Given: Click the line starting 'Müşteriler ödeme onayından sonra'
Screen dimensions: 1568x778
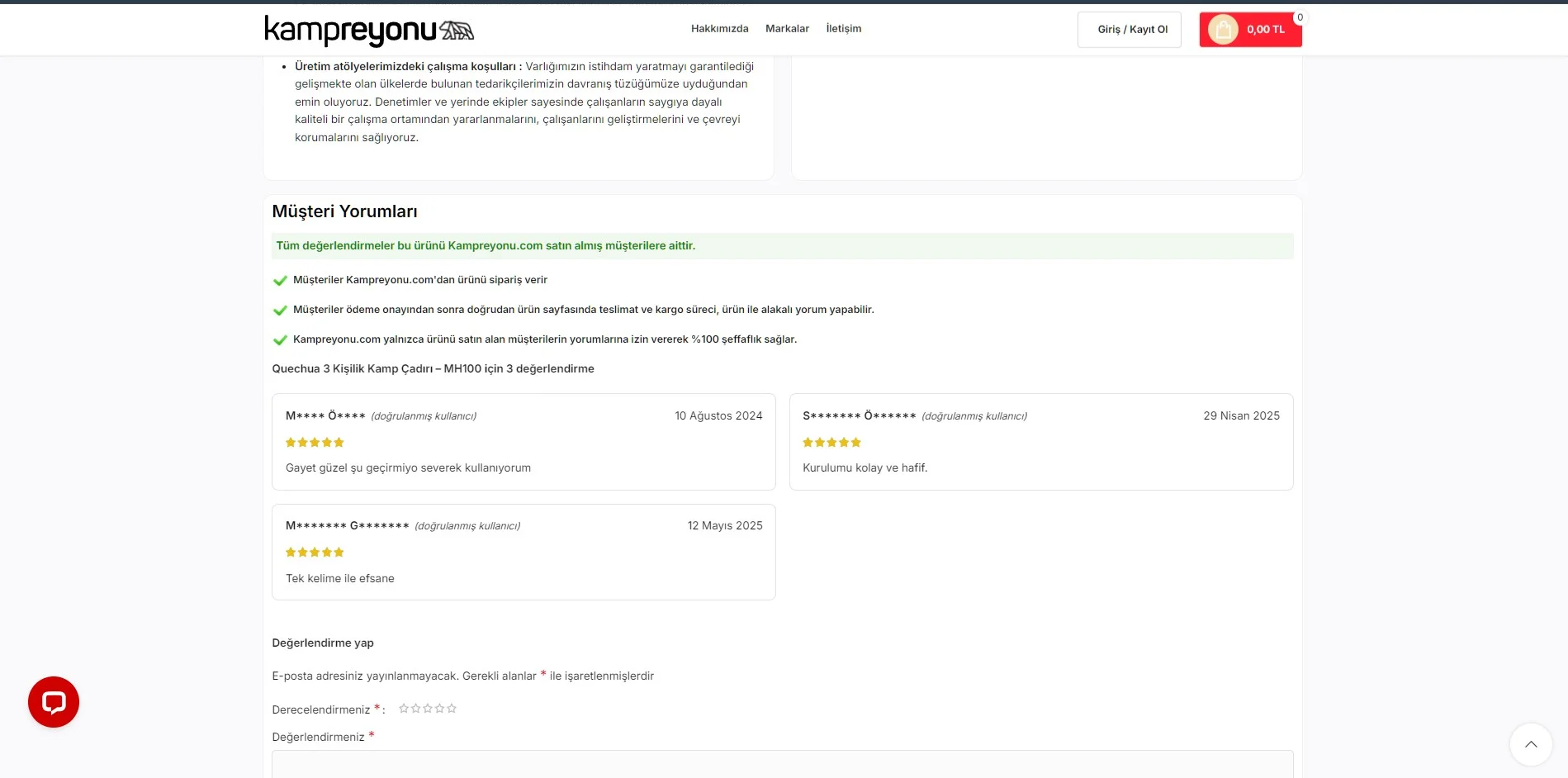Looking at the screenshot, I should 584,310.
